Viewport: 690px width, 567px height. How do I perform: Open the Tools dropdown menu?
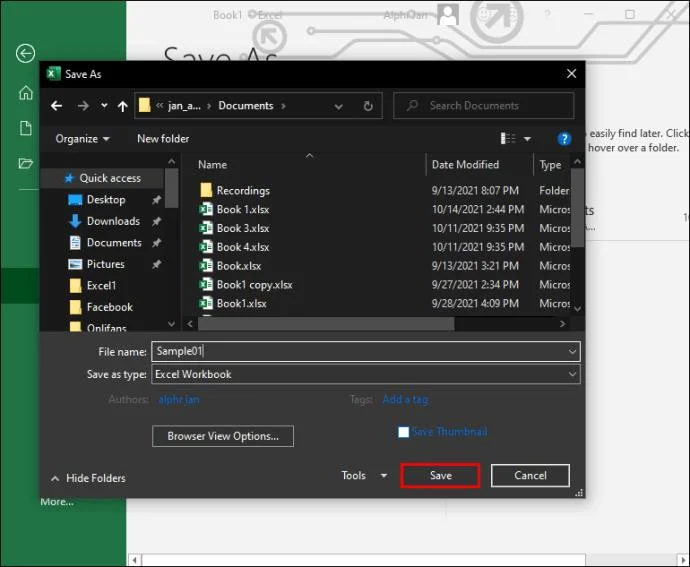(x=363, y=475)
